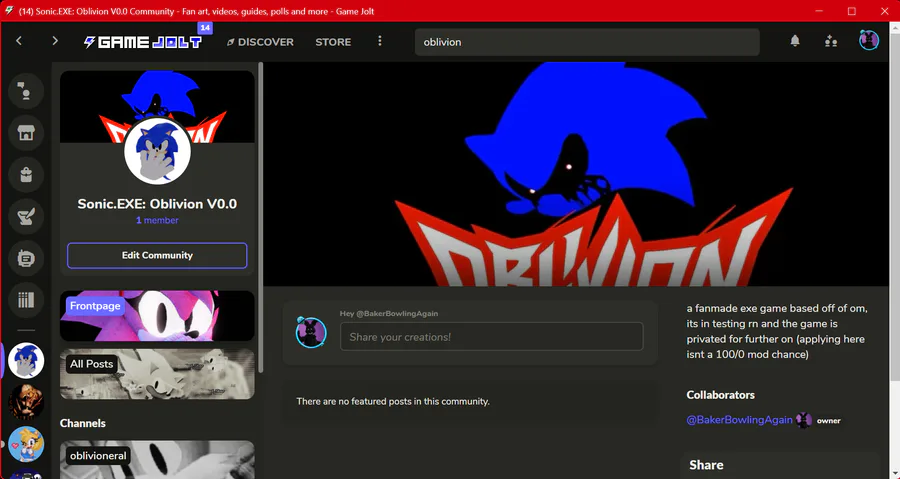Screen dimensions: 900x479
Task: Open notifications bell
Action: coord(794,41)
